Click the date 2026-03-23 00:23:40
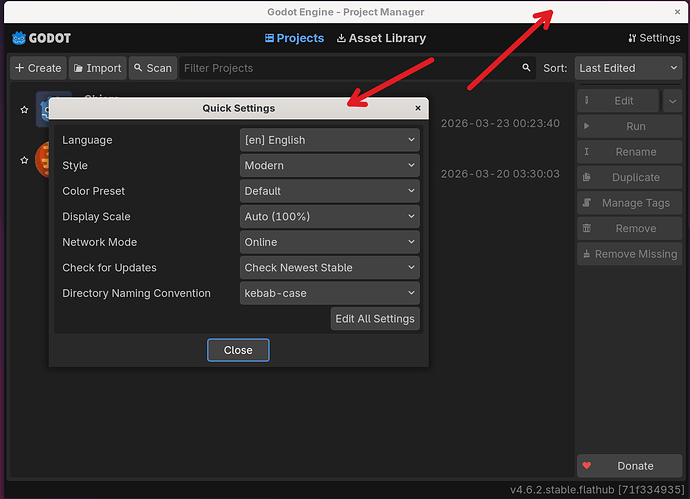The height and width of the screenshot is (499, 690). (x=500, y=123)
